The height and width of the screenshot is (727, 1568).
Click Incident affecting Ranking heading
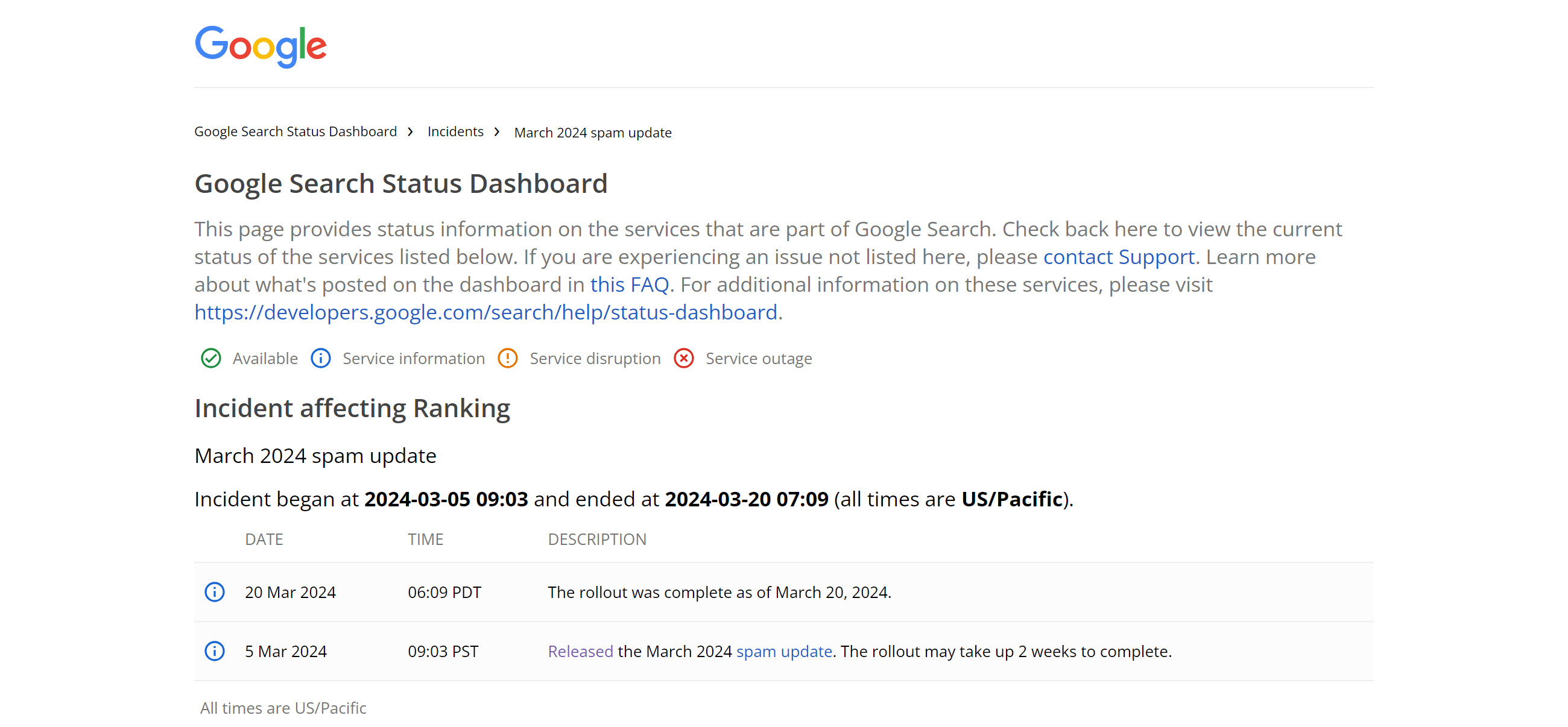pyautogui.click(x=352, y=408)
